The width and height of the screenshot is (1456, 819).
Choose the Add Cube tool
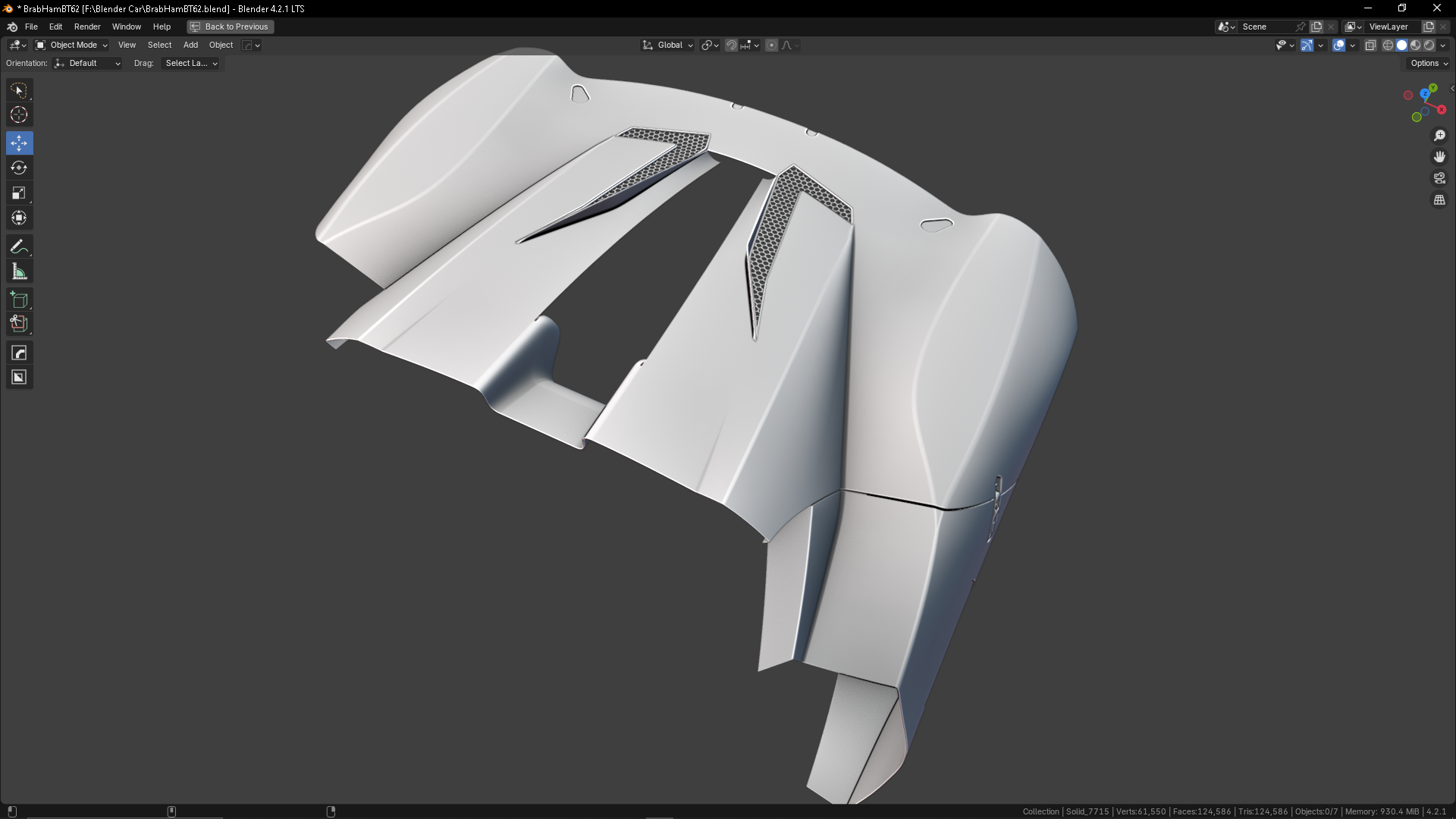(x=19, y=300)
